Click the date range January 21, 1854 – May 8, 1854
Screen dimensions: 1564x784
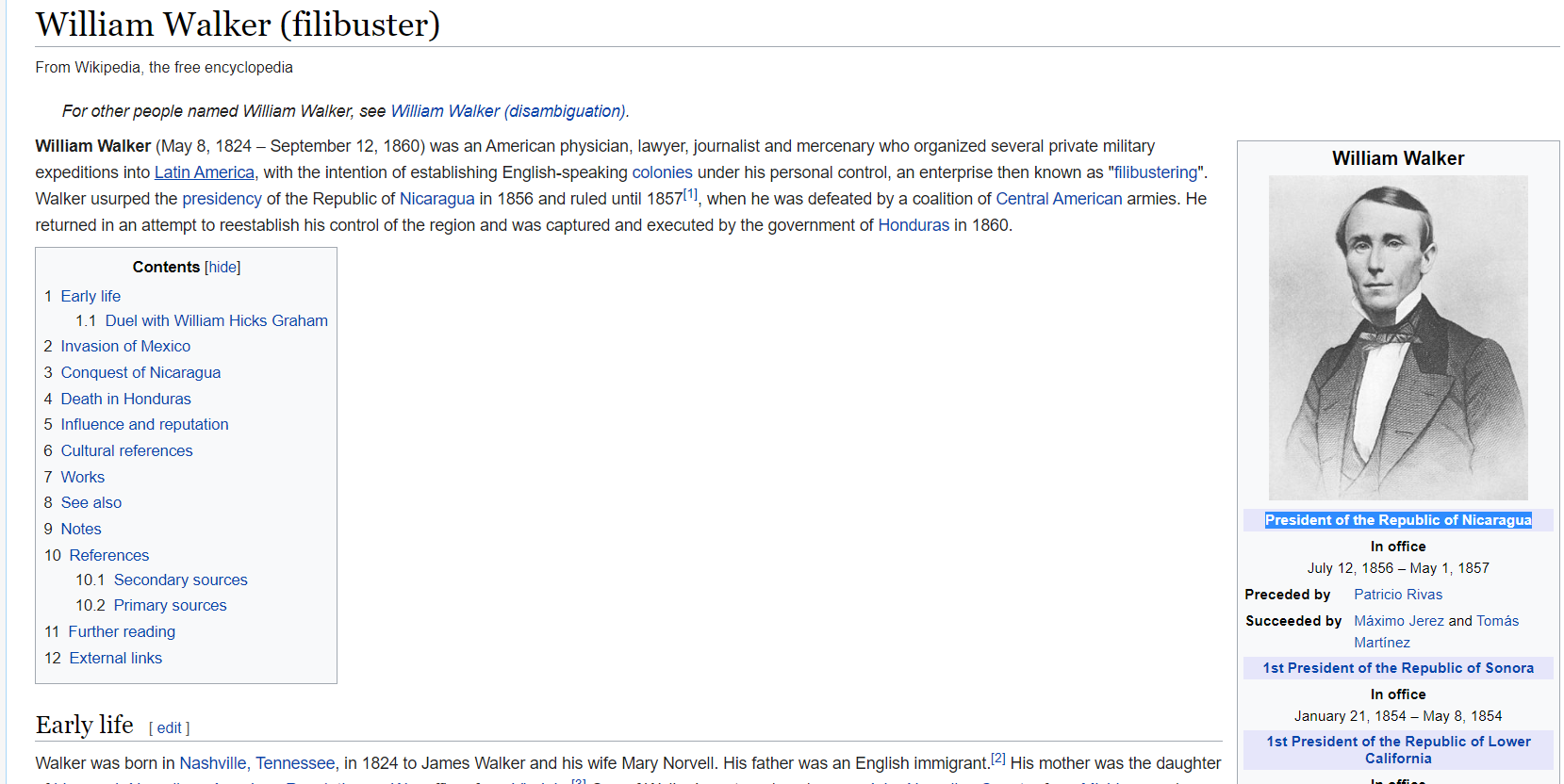[x=1398, y=716]
